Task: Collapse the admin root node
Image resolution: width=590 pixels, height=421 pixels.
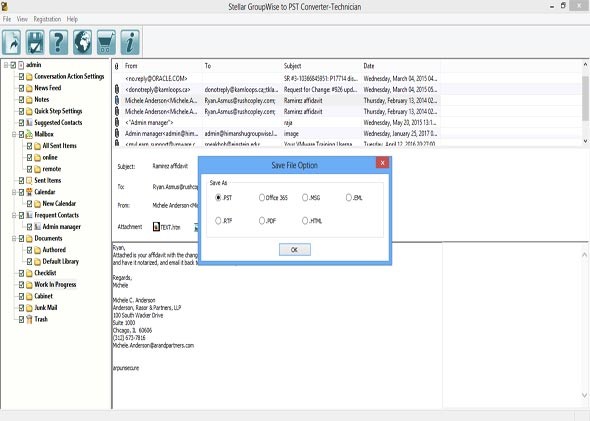Action: click(6, 65)
